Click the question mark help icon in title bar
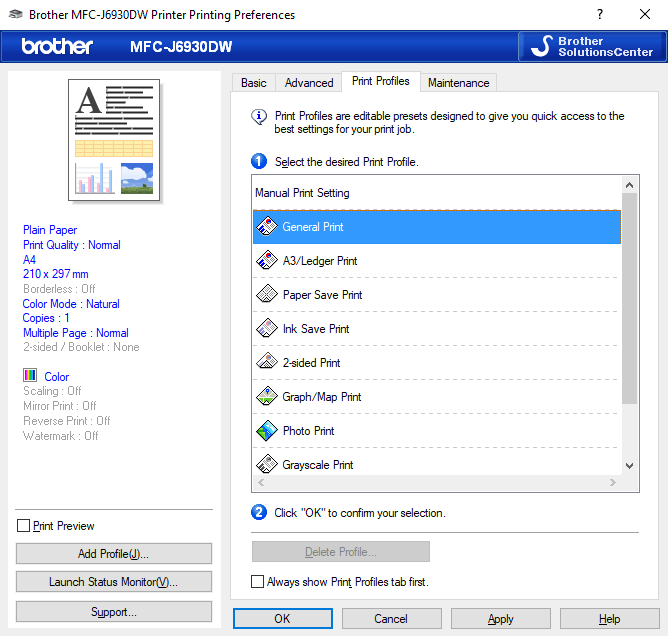This screenshot has height=636, width=668. (x=600, y=14)
